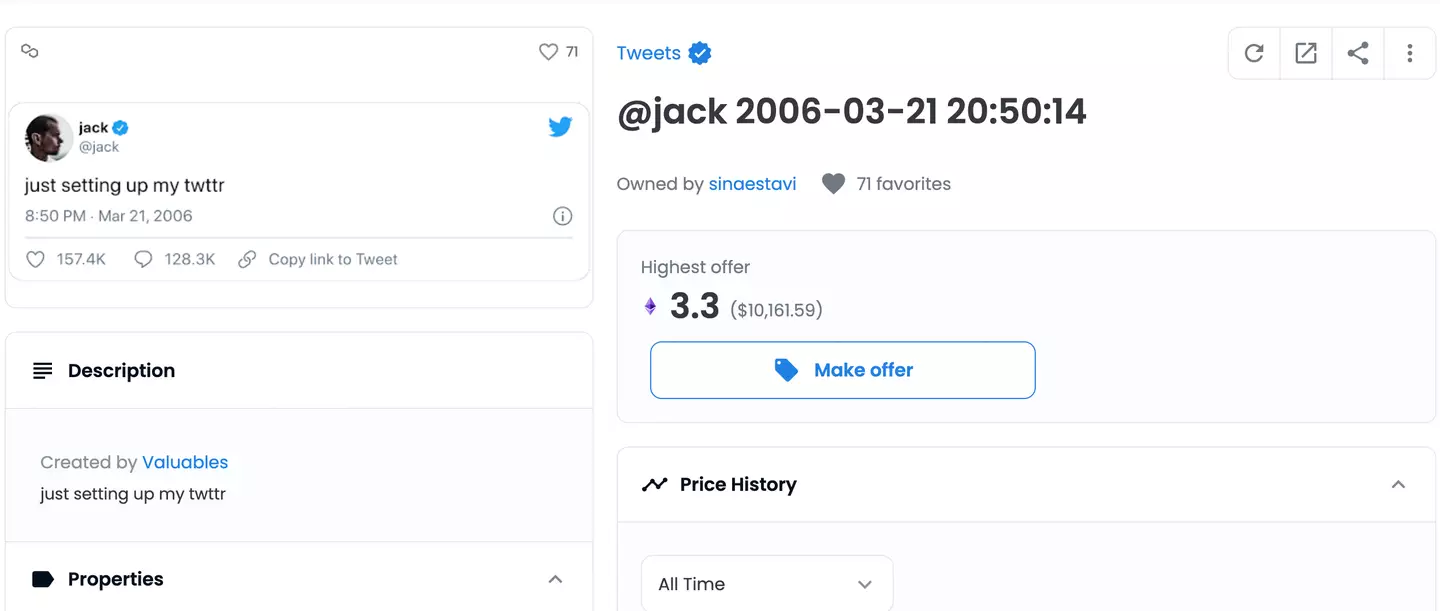The height and width of the screenshot is (611, 1440).
Task: Visit the Valuables creator link
Action: [185, 462]
